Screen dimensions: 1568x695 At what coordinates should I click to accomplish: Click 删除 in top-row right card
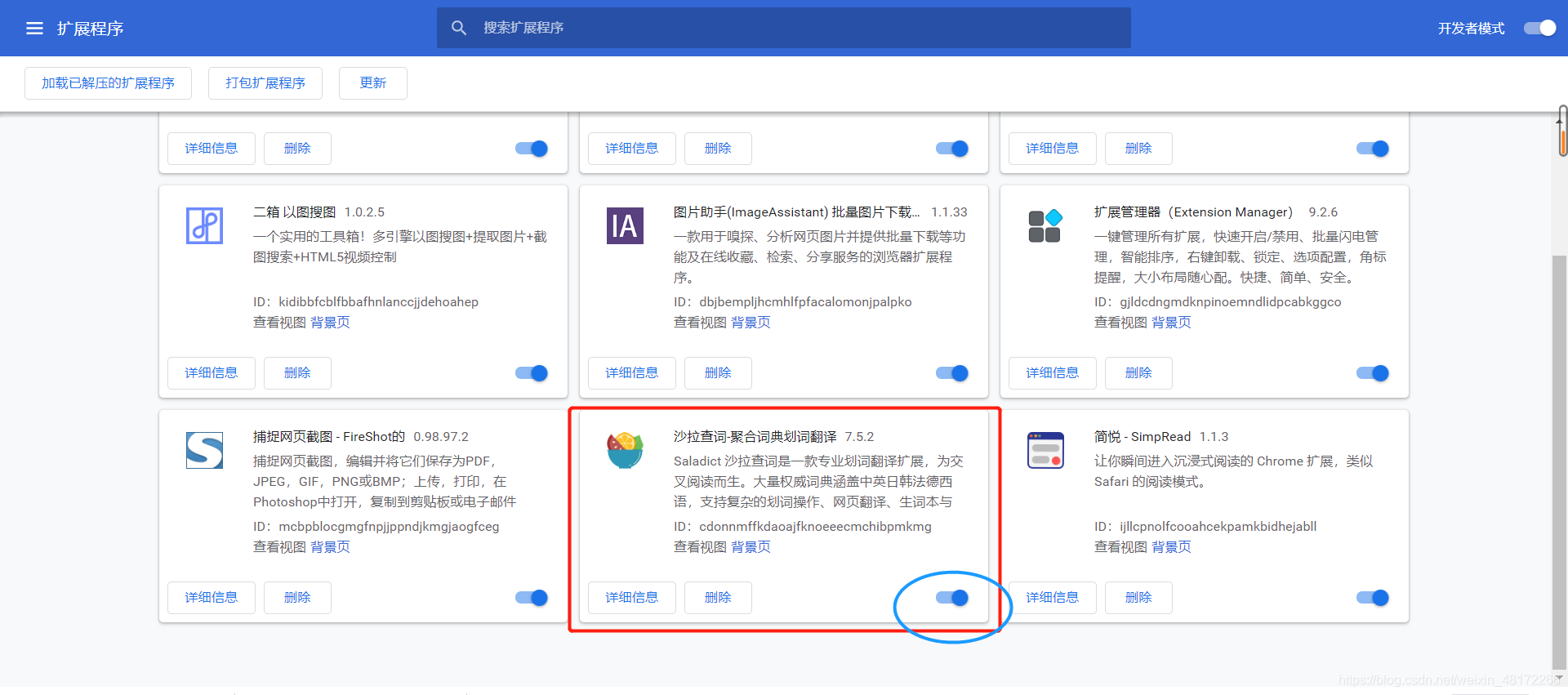click(x=1138, y=149)
